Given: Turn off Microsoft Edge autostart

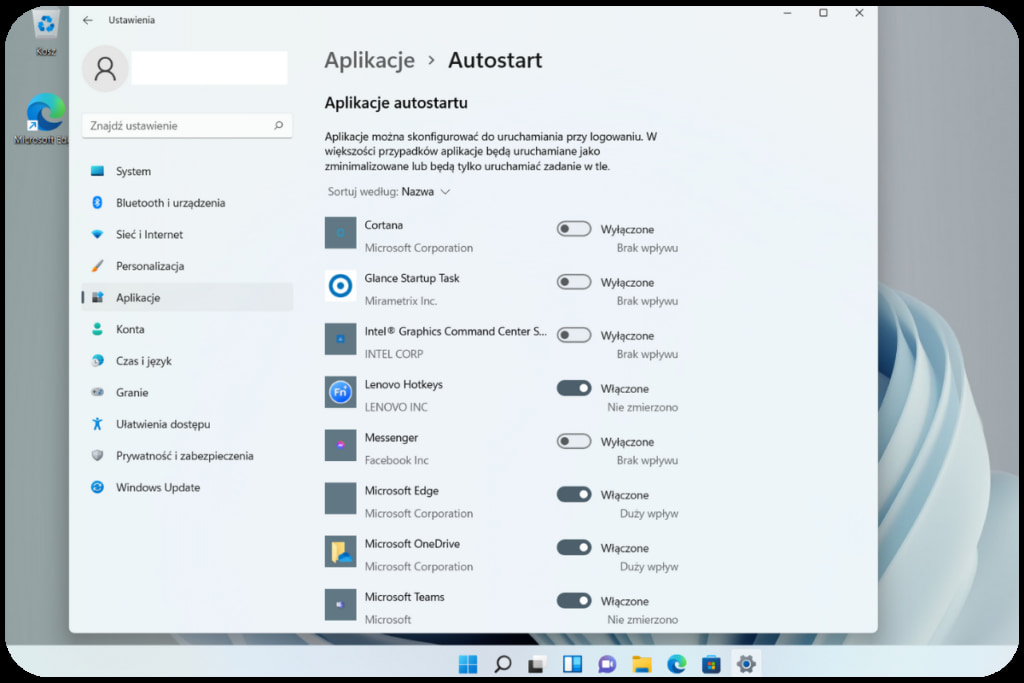Looking at the screenshot, I should [573, 494].
